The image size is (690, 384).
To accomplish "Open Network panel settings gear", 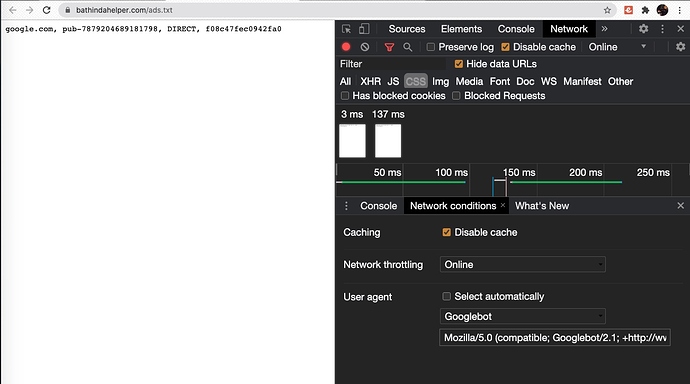I will tap(680, 47).
